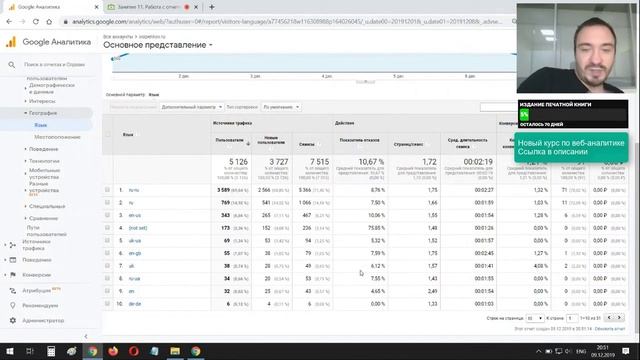The image size is (640, 360).
Task: Open Opera from the taskbar
Action: point(134,351)
